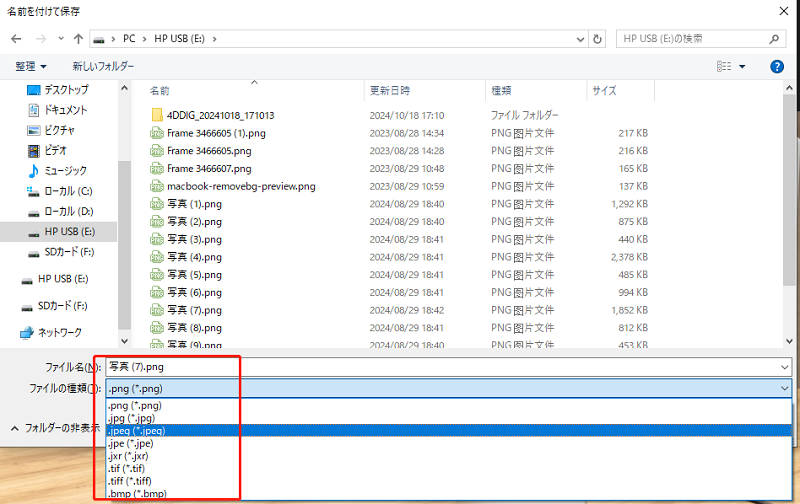Select the file macbook-removebg-preview.png

[241, 186]
